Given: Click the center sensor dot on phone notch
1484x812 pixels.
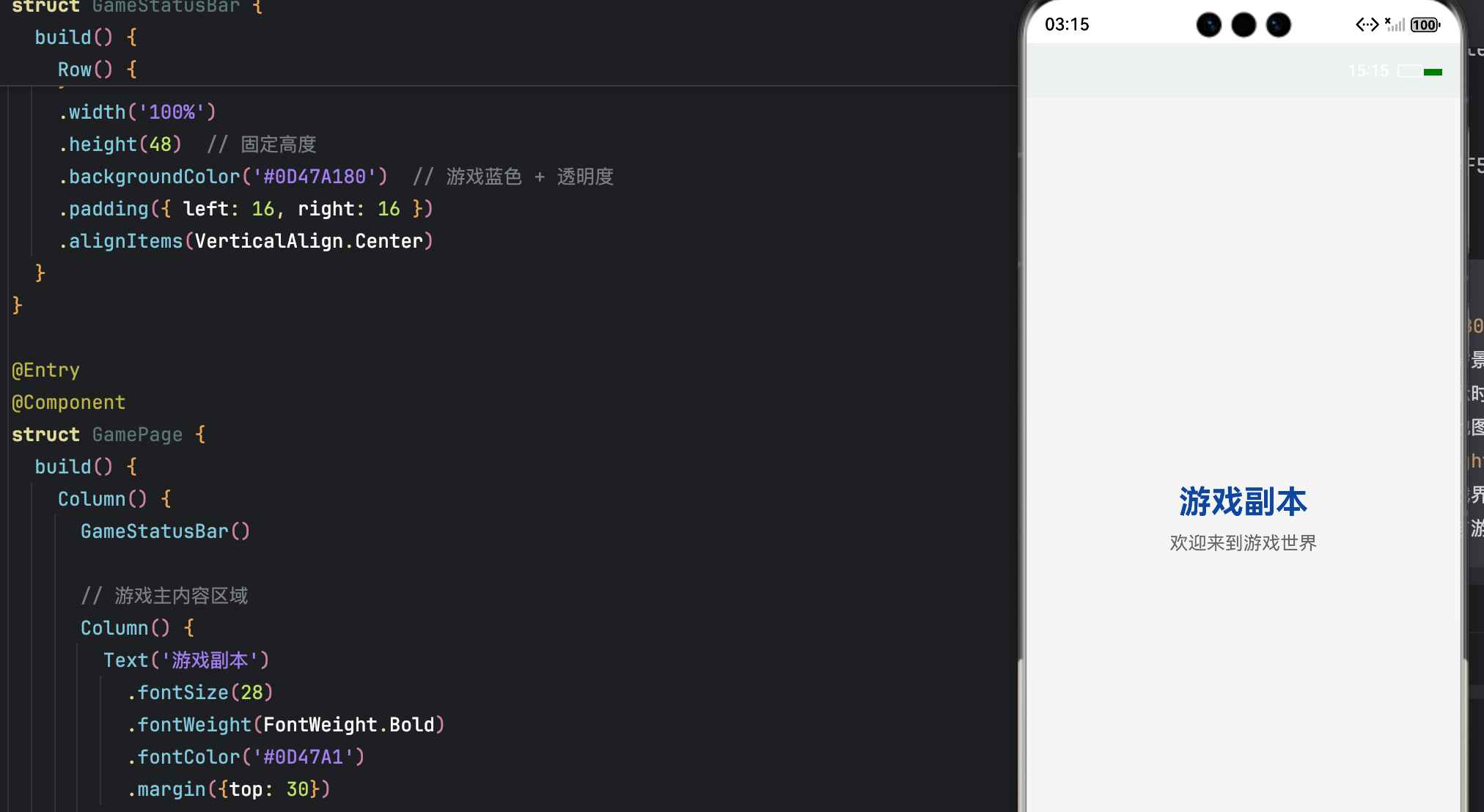Looking at the screenshot, I should 1244,25.
